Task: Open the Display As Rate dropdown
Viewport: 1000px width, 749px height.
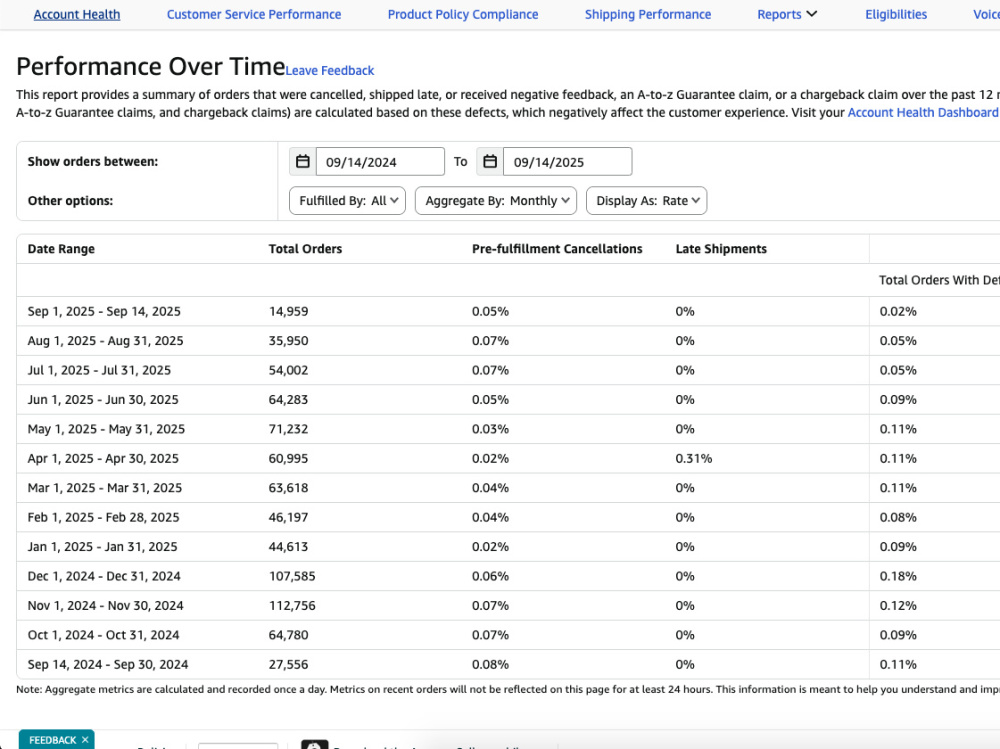Action: [647, 200]
